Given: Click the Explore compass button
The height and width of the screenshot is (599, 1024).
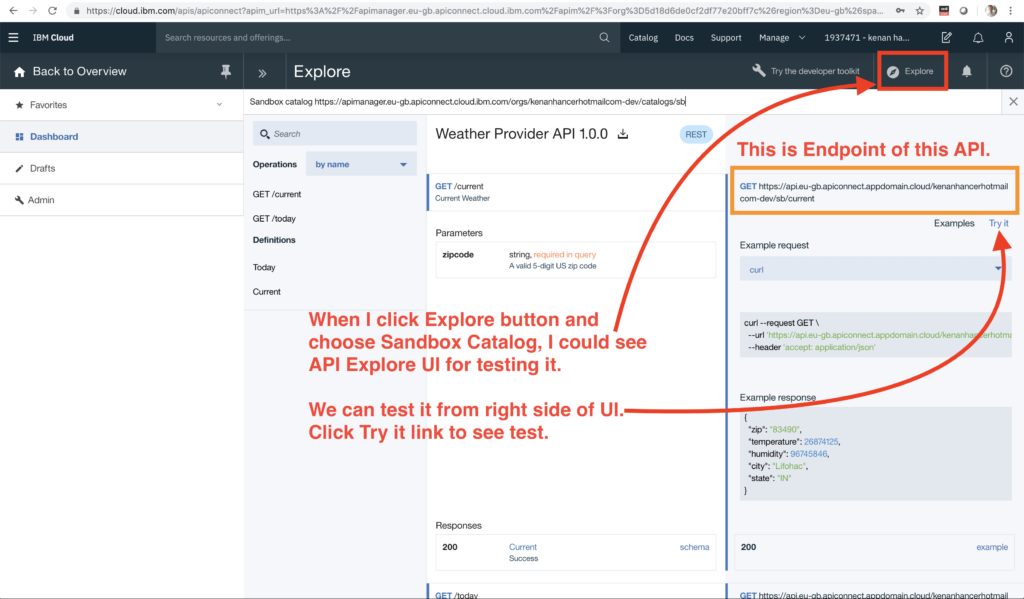Looking at the screenshot, I should 912,71.
